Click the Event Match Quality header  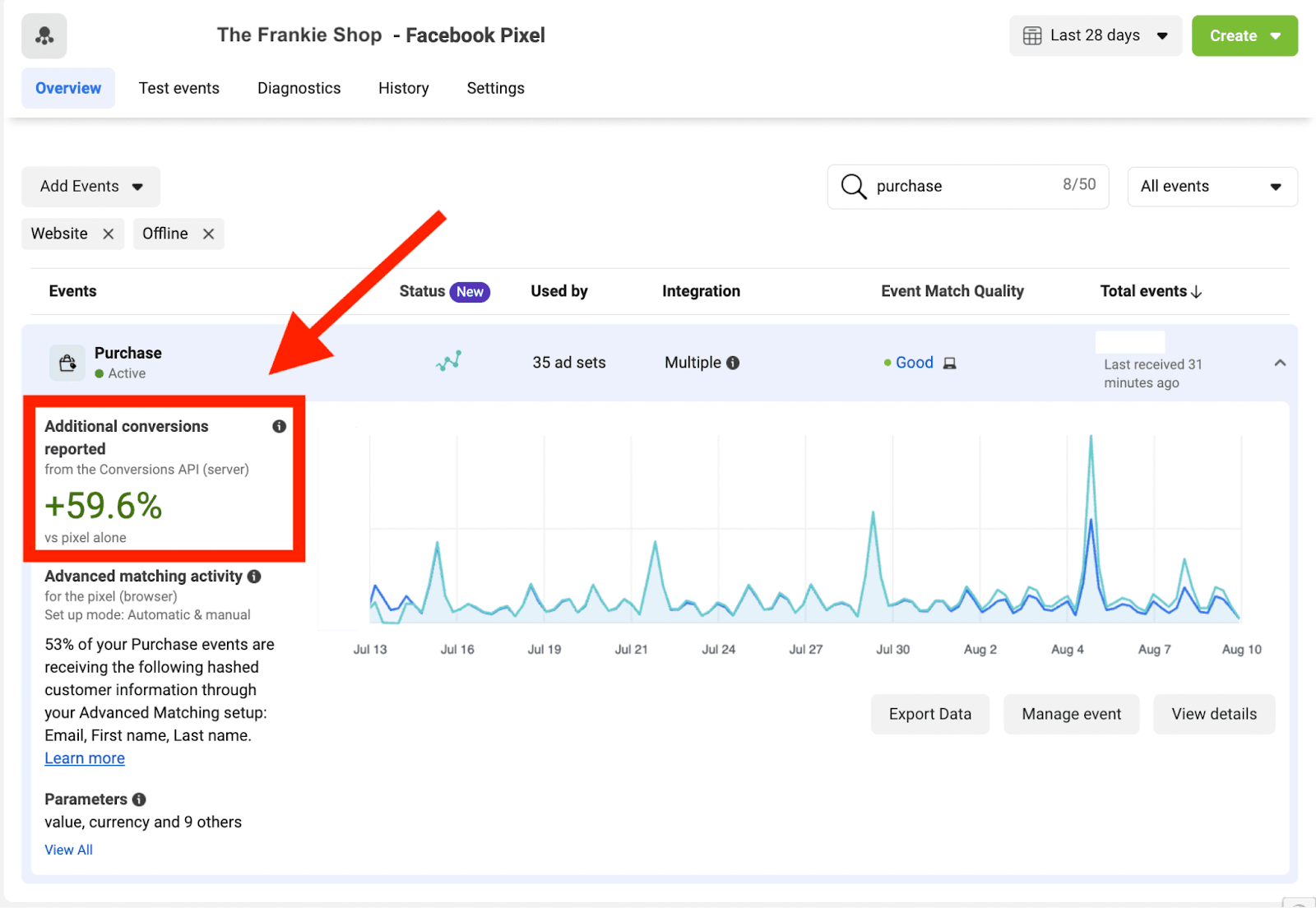(952, 291)
